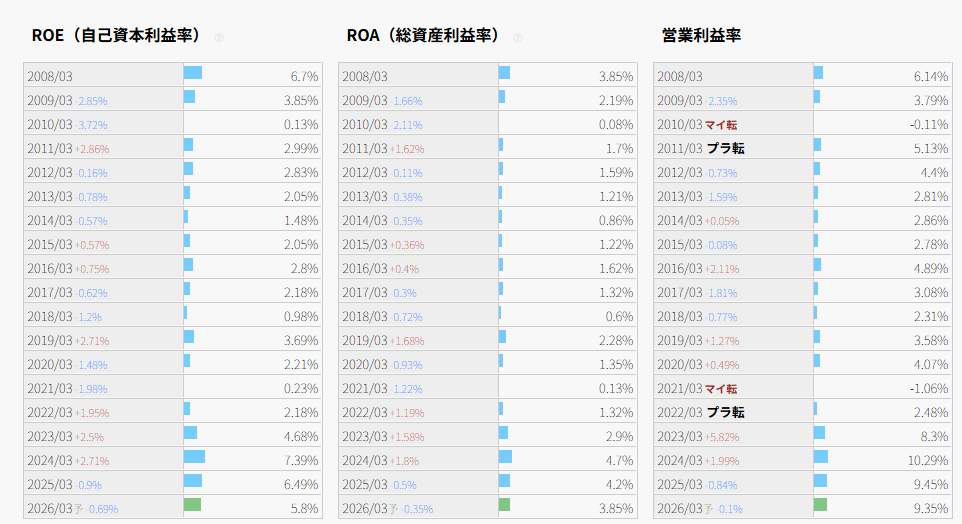Select ROA value 2.28% for 2019/03
This screenshot has height=524, width=962.
click(616, 341)
